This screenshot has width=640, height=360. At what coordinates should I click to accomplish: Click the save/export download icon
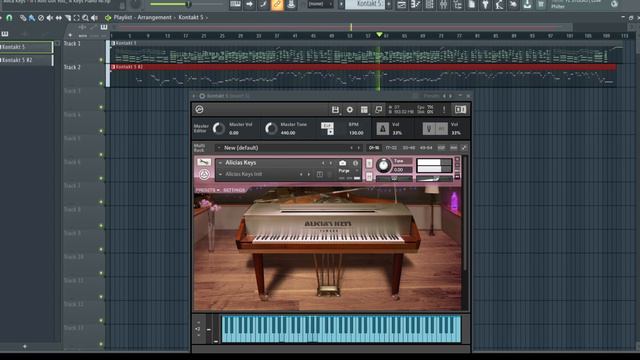[527, 4]
